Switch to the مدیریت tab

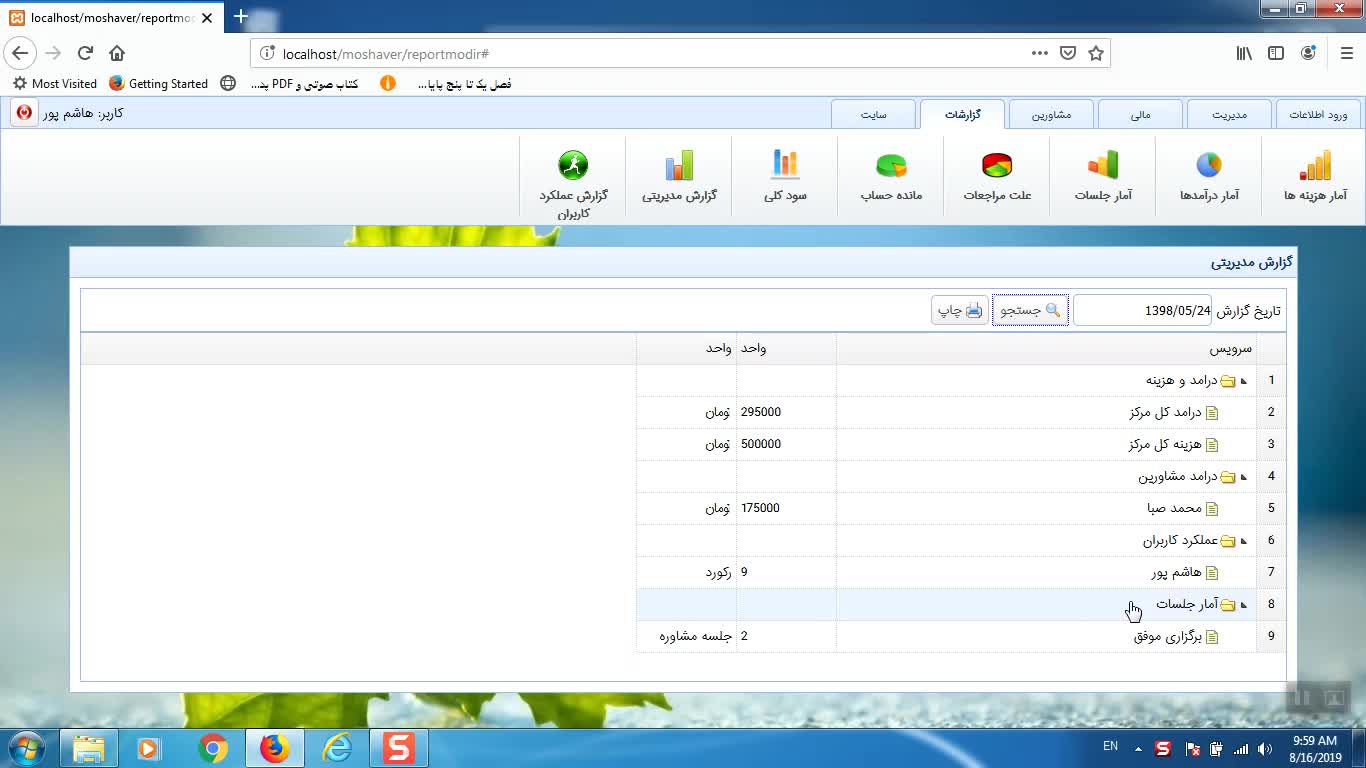pyautogui.click(x=1229, y=115)
